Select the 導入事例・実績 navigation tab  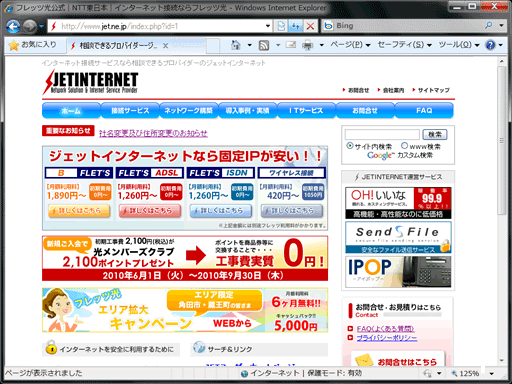247,110
